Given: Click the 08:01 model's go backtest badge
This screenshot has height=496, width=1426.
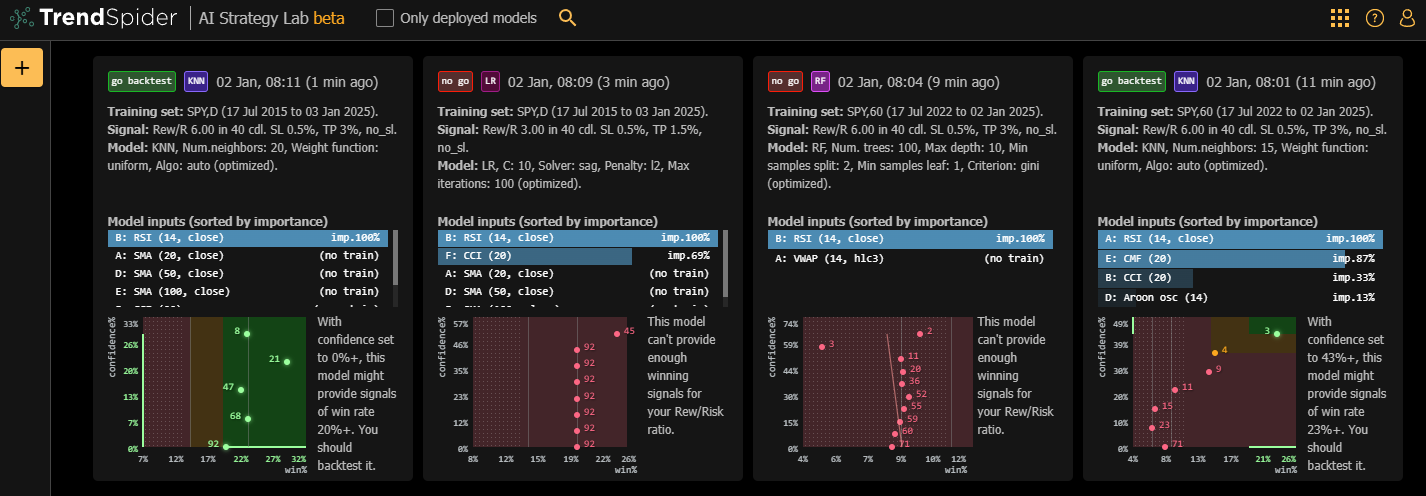Looking at the screenshot, I should 1132,81.
